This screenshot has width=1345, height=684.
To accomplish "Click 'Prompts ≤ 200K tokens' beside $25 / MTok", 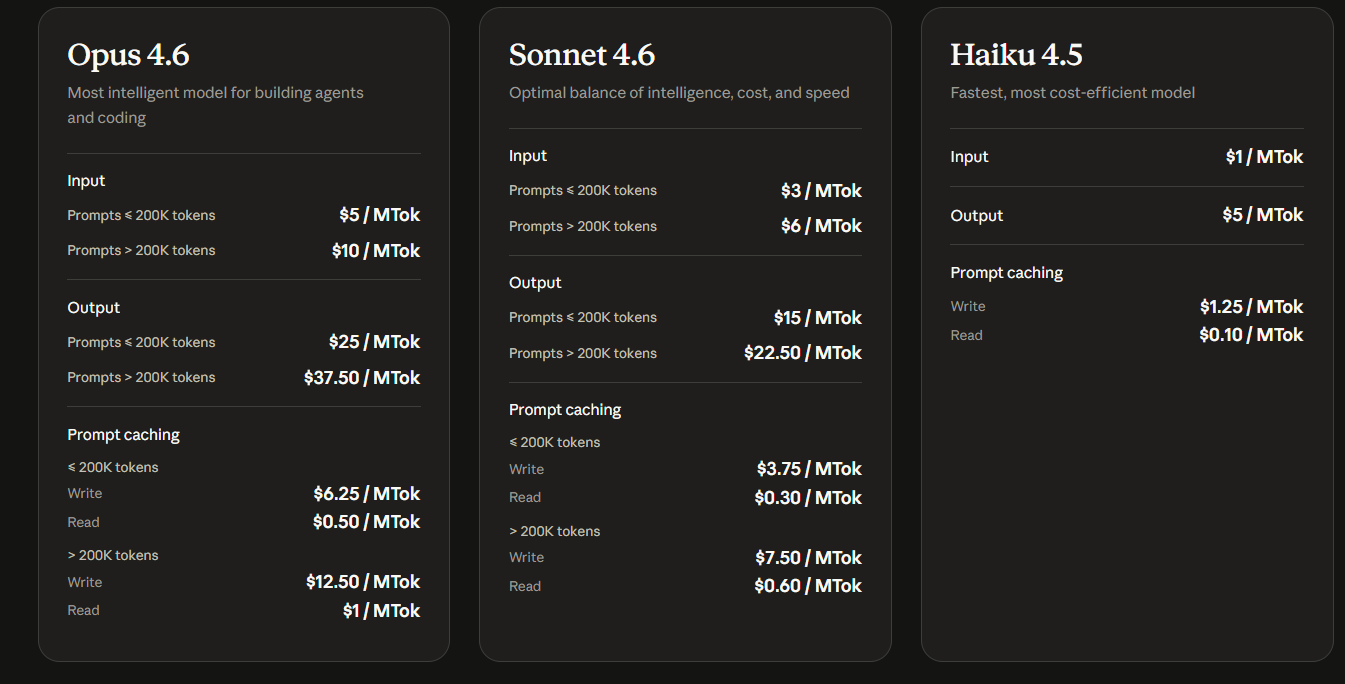I will pyautogui.click(x=141, y=342).
